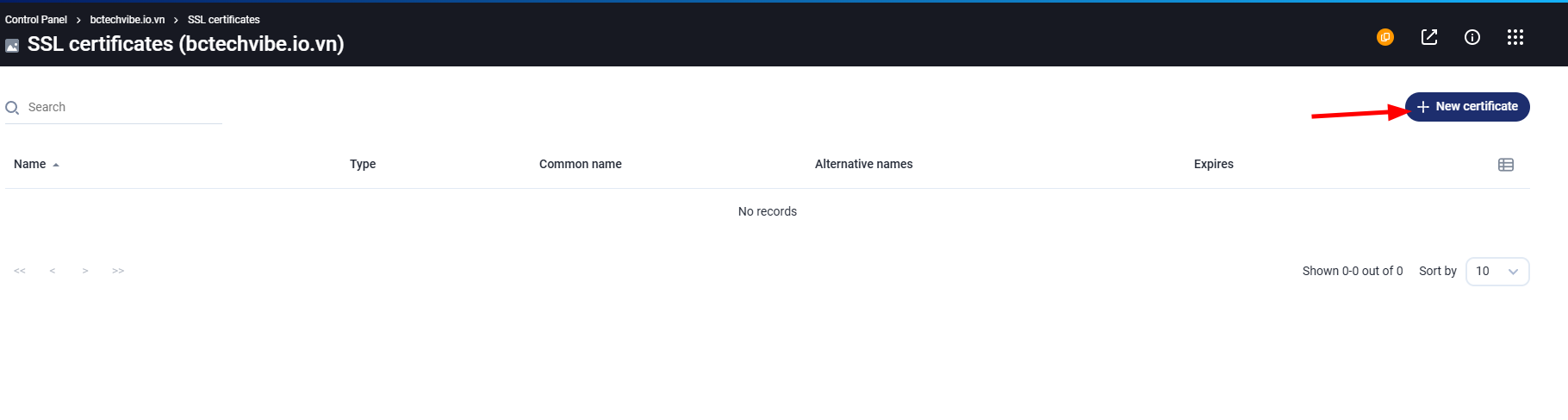The height and width of the screenshot is (420, 1568).
Task: Open the rows-per-page dropdown showing 10
Action: pyautogui.click(x=1497, y=271)
